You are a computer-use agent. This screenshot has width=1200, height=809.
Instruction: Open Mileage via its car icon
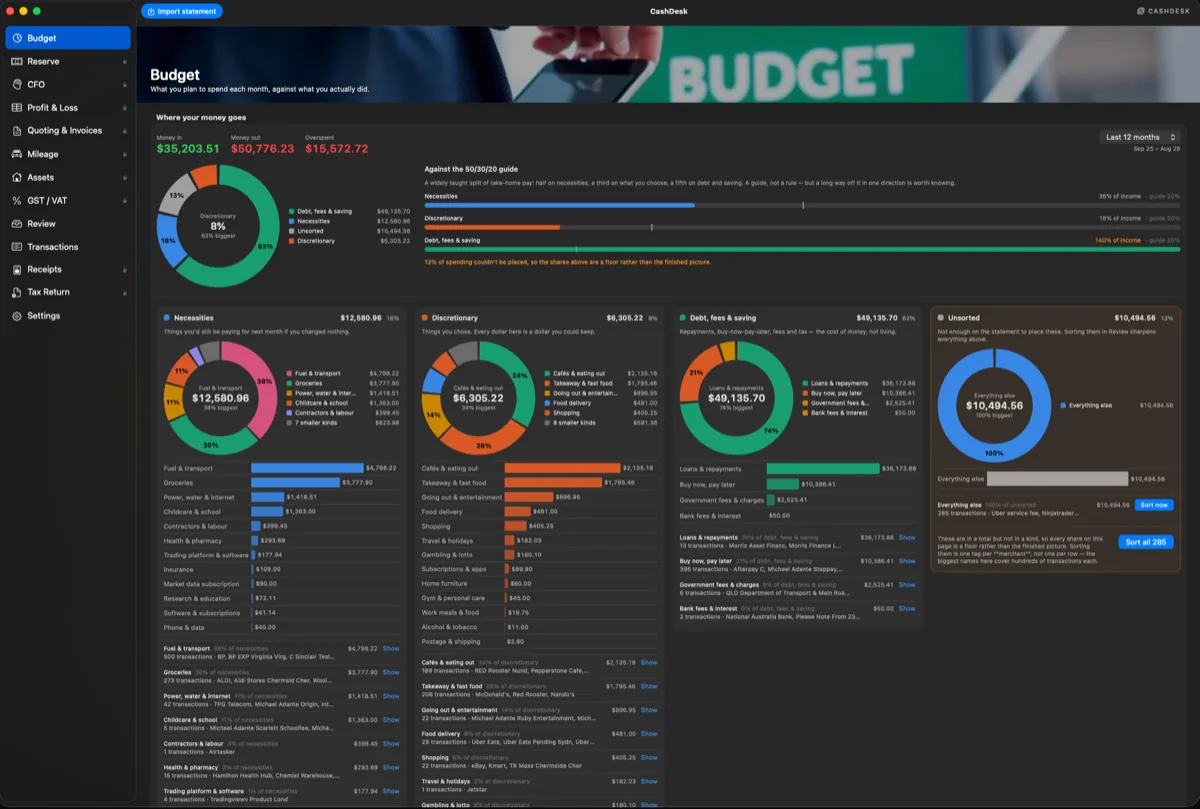coord(17,154)
